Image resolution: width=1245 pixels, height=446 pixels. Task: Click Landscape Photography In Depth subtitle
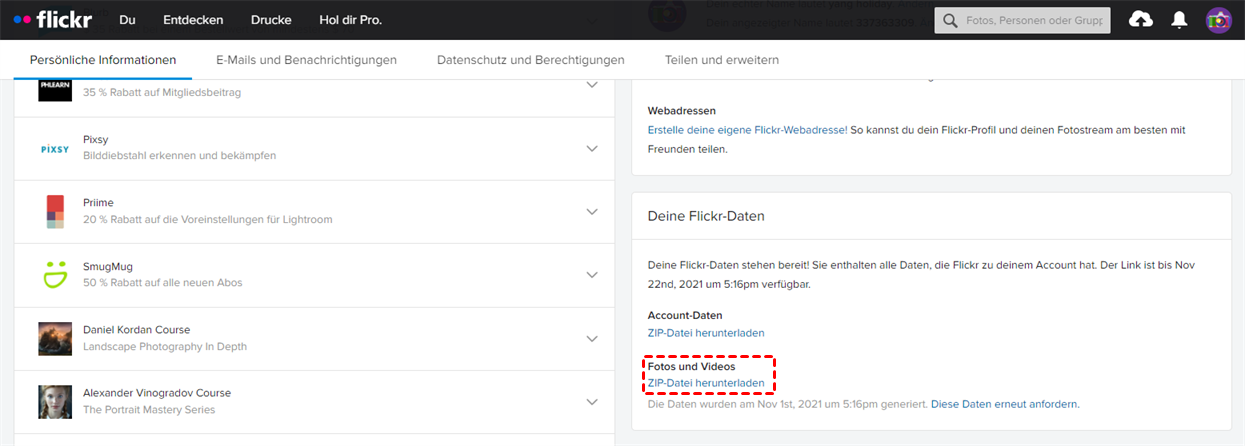[x=165, y=346]
